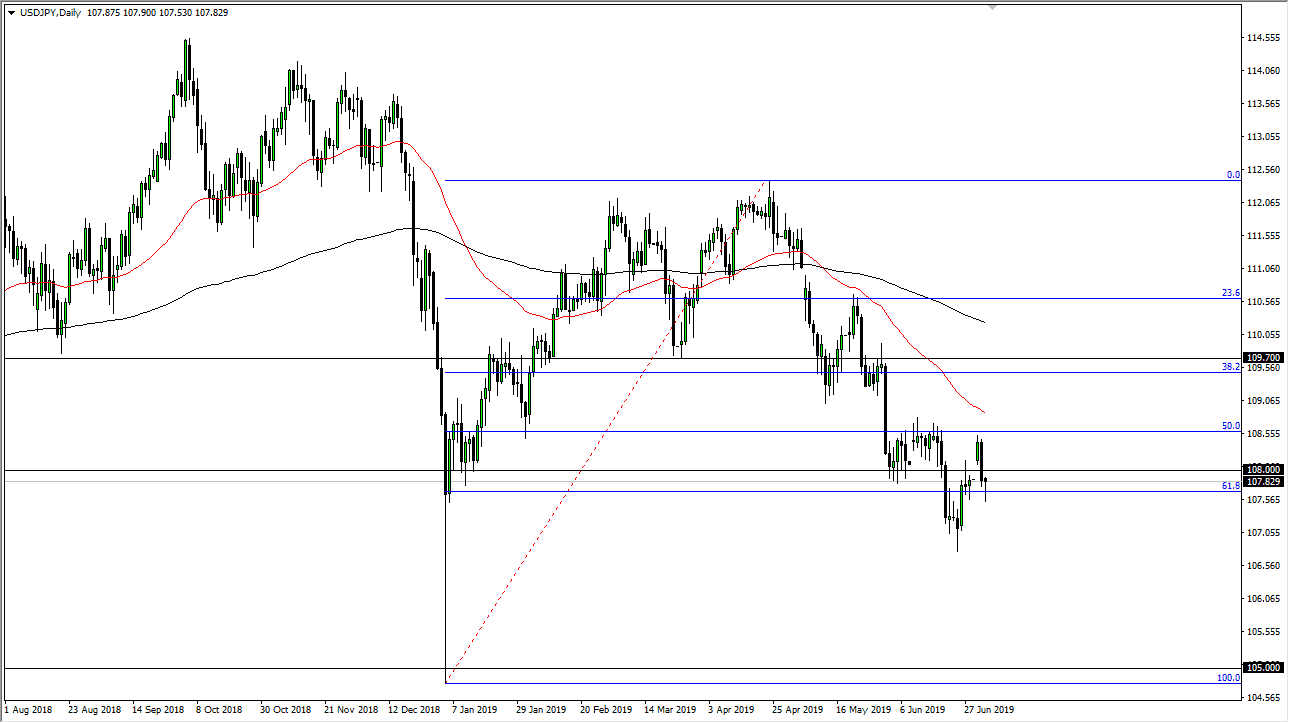Click the 108.000 horizontal line label

[1264, 470]
